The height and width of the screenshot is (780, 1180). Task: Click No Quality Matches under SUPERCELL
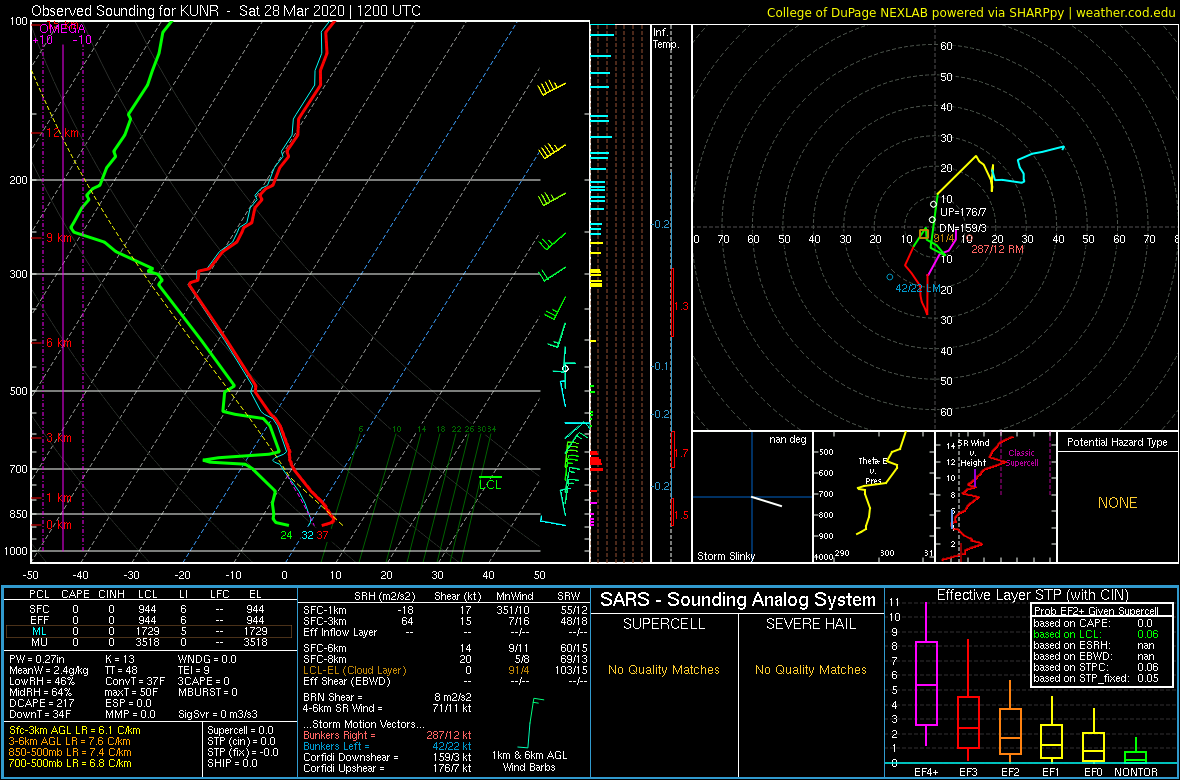click(x=664, y=669)
